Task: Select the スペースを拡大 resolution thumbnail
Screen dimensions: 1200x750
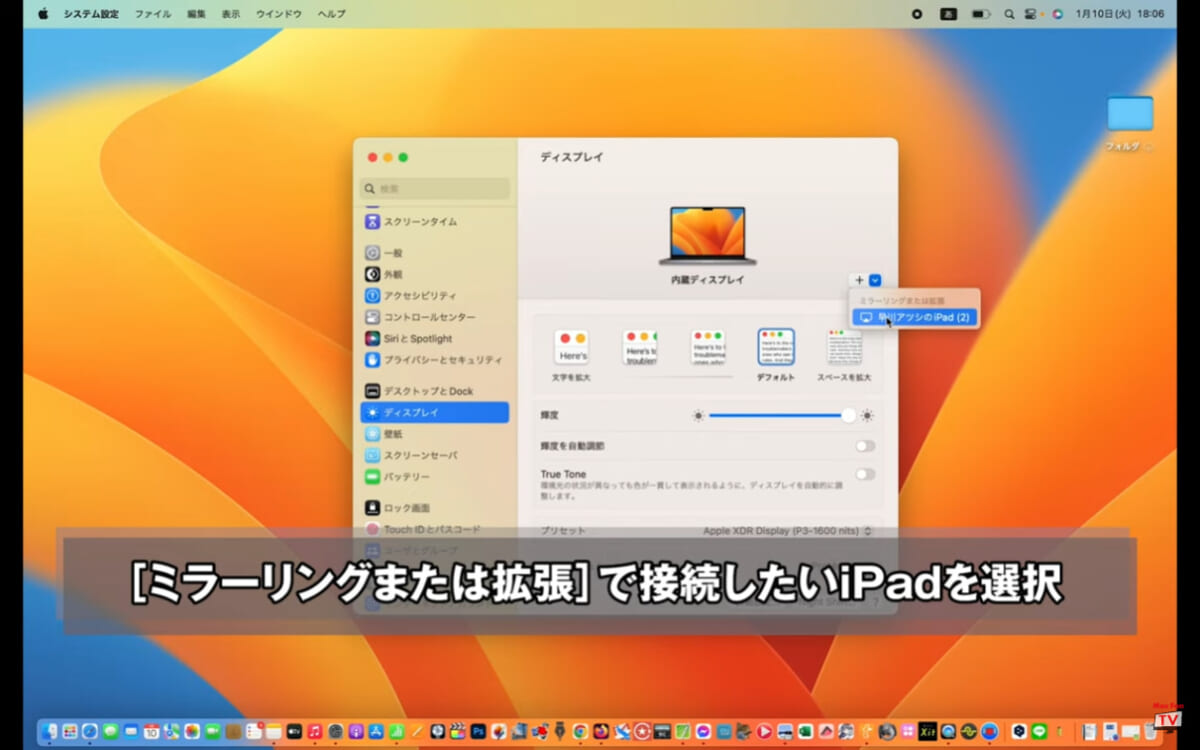Action: (843, 347)
